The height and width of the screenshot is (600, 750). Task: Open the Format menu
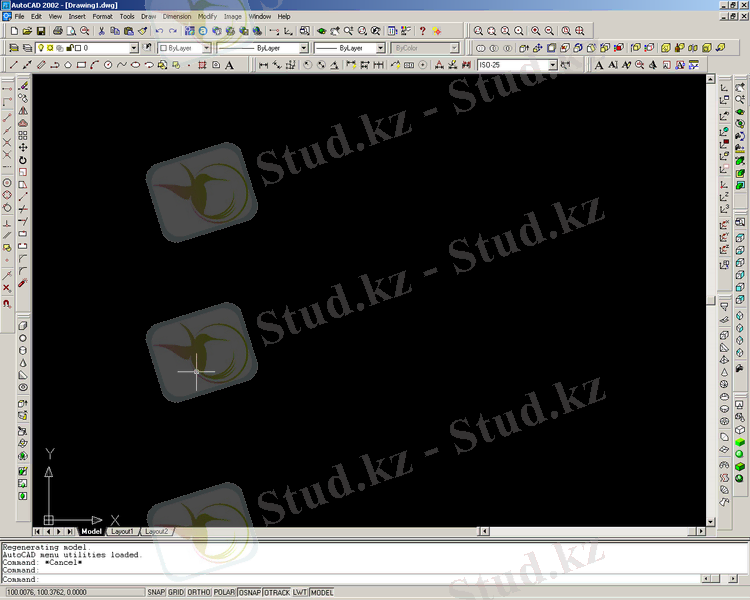point(102,16)
